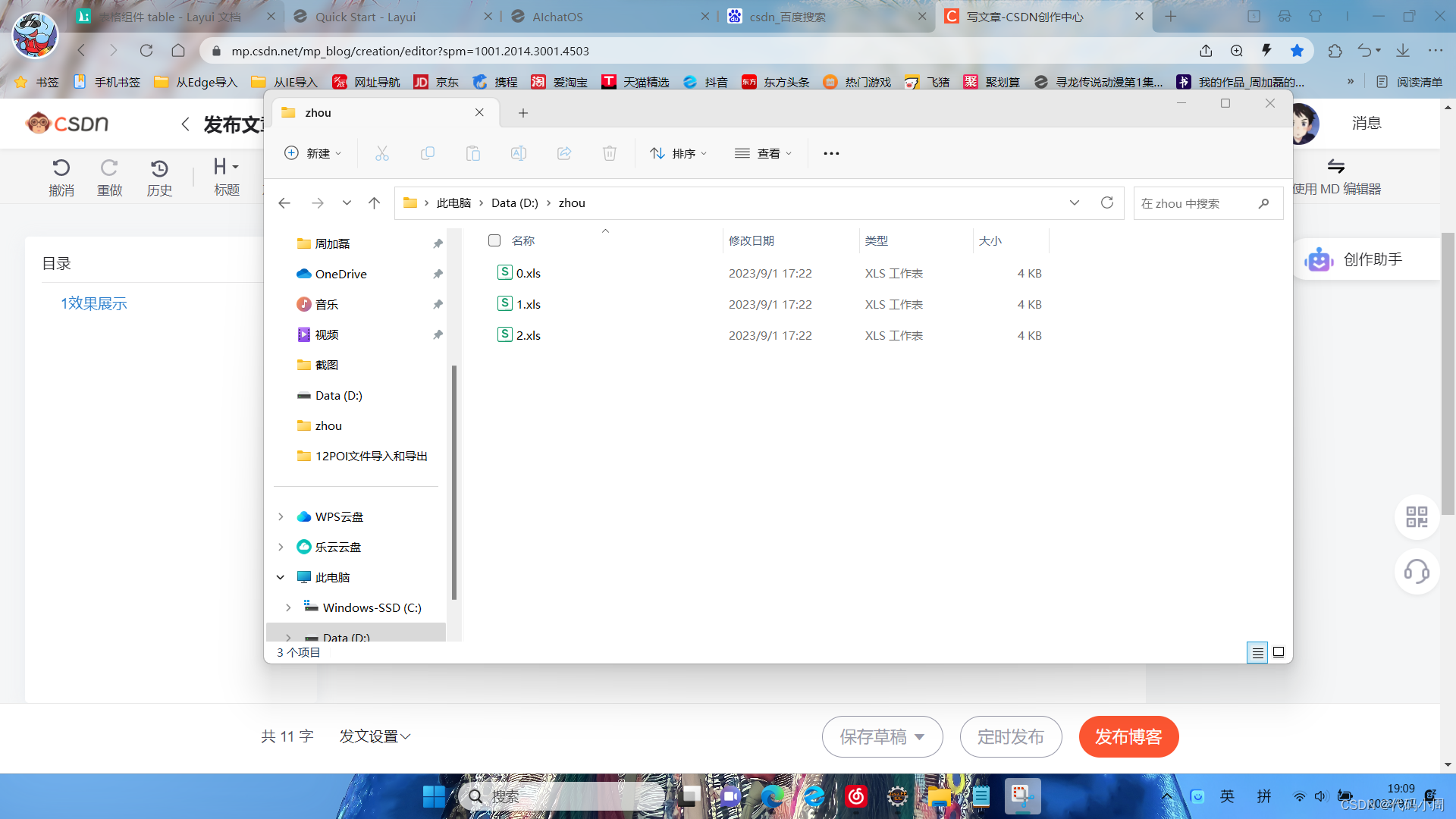This screenshot has width=1456, height=819.
Task: Switch to details list view icon
Action: (x=1257, y=652)
